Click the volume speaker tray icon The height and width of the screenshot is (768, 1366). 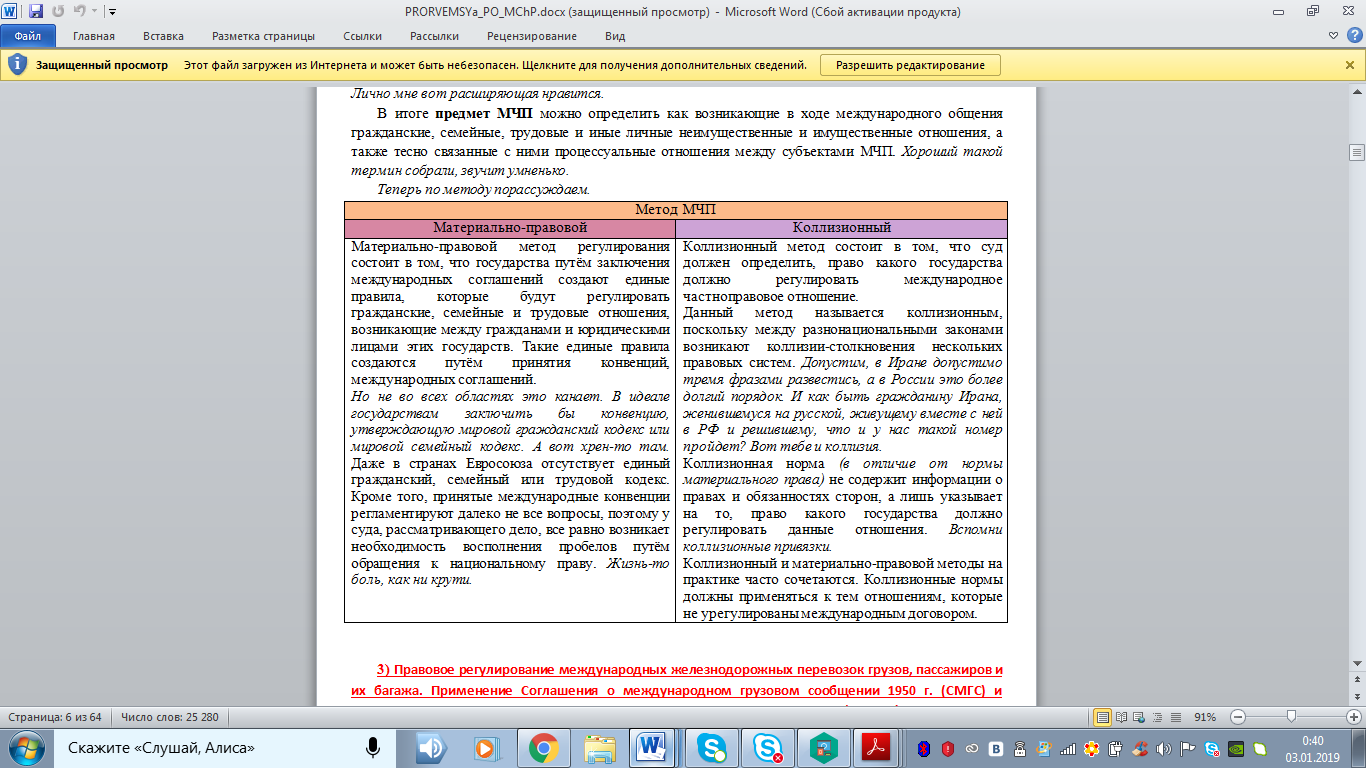point(1163,748)
